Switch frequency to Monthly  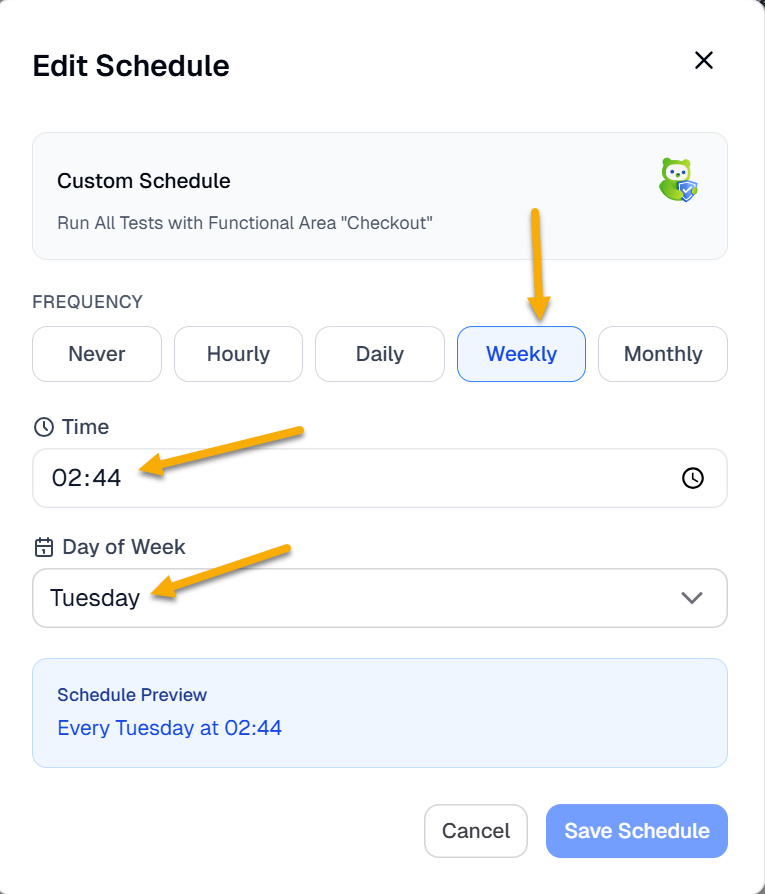[x=663, y=354]
